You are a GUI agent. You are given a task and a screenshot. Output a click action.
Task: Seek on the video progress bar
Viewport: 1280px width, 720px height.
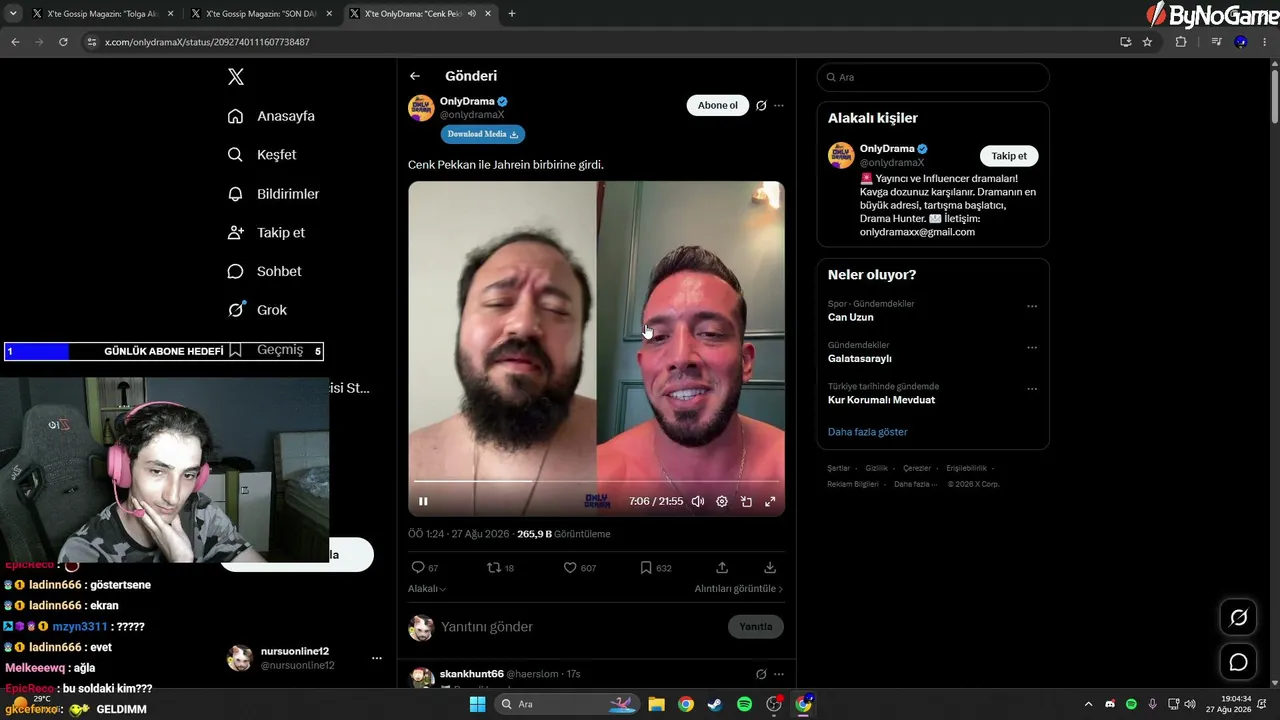coord(596,482)
